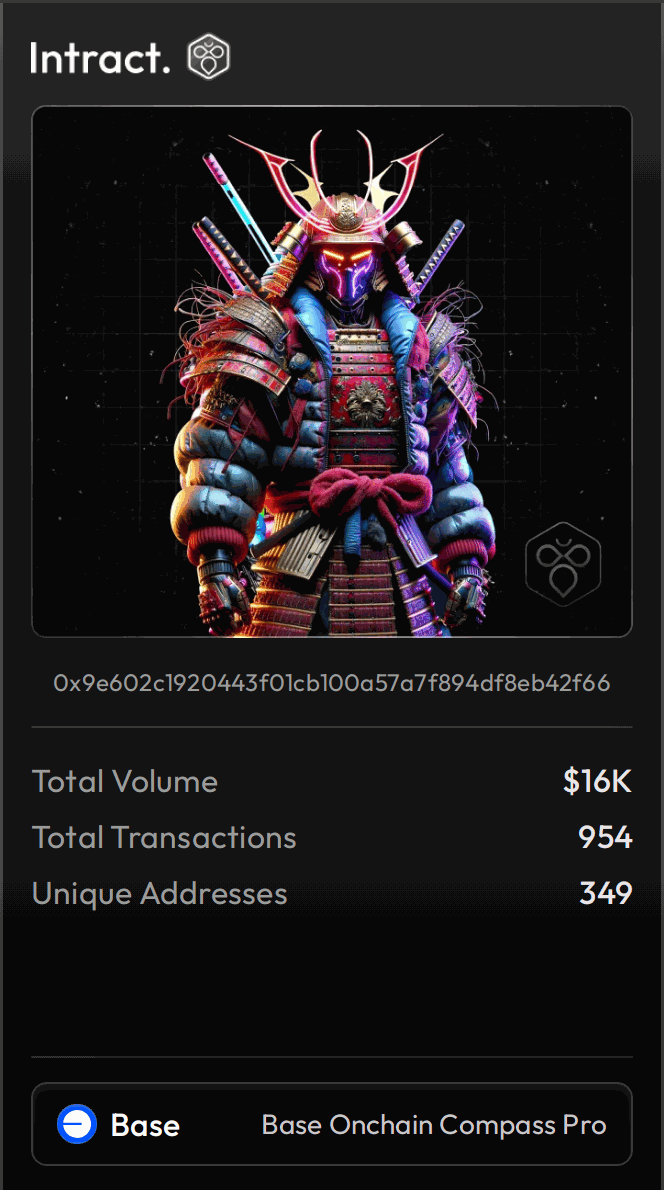Open the samurai NFT artwork image
Screen dimensions: 664x1190
[332, 371]
